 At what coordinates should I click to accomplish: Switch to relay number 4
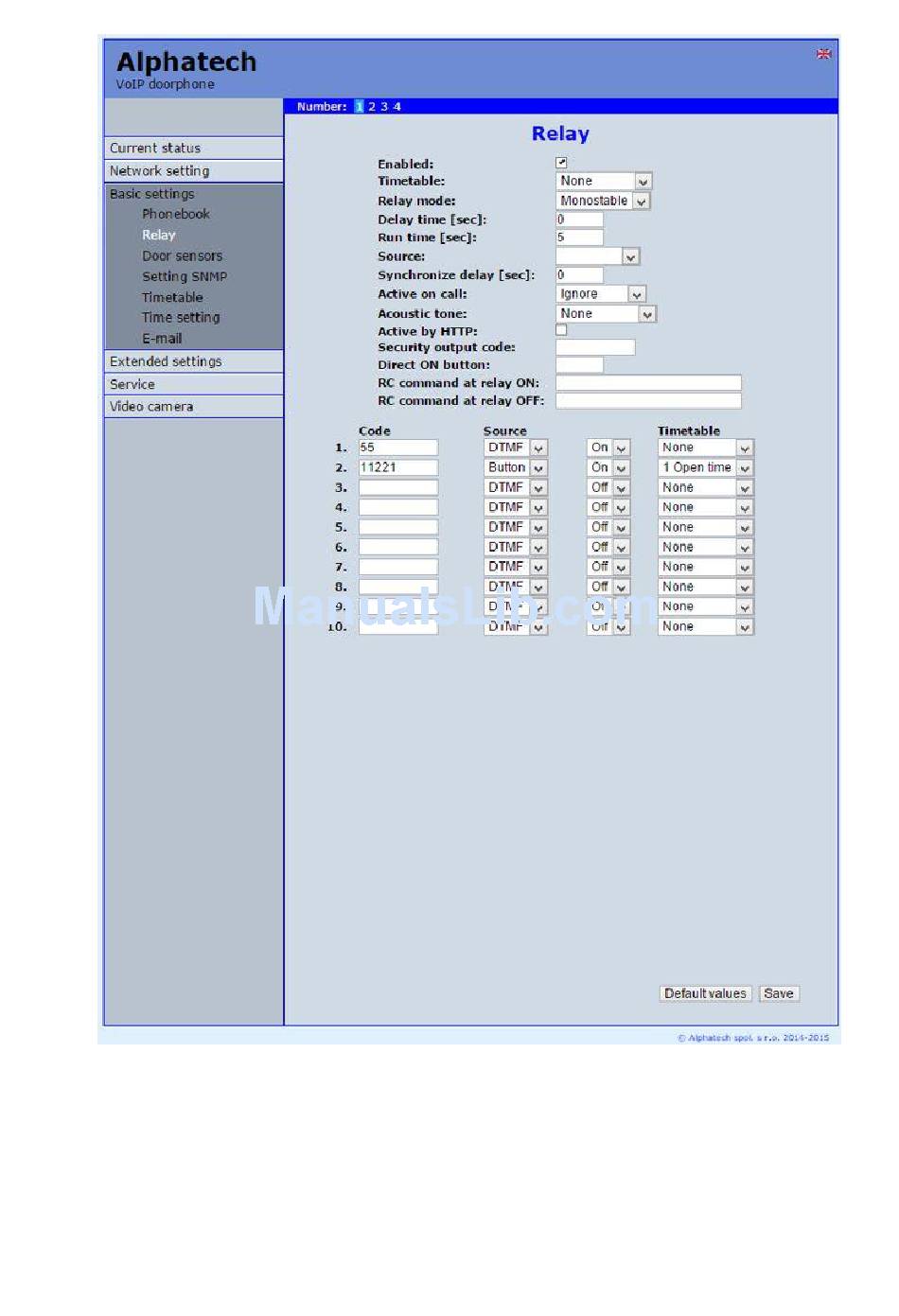397,107
